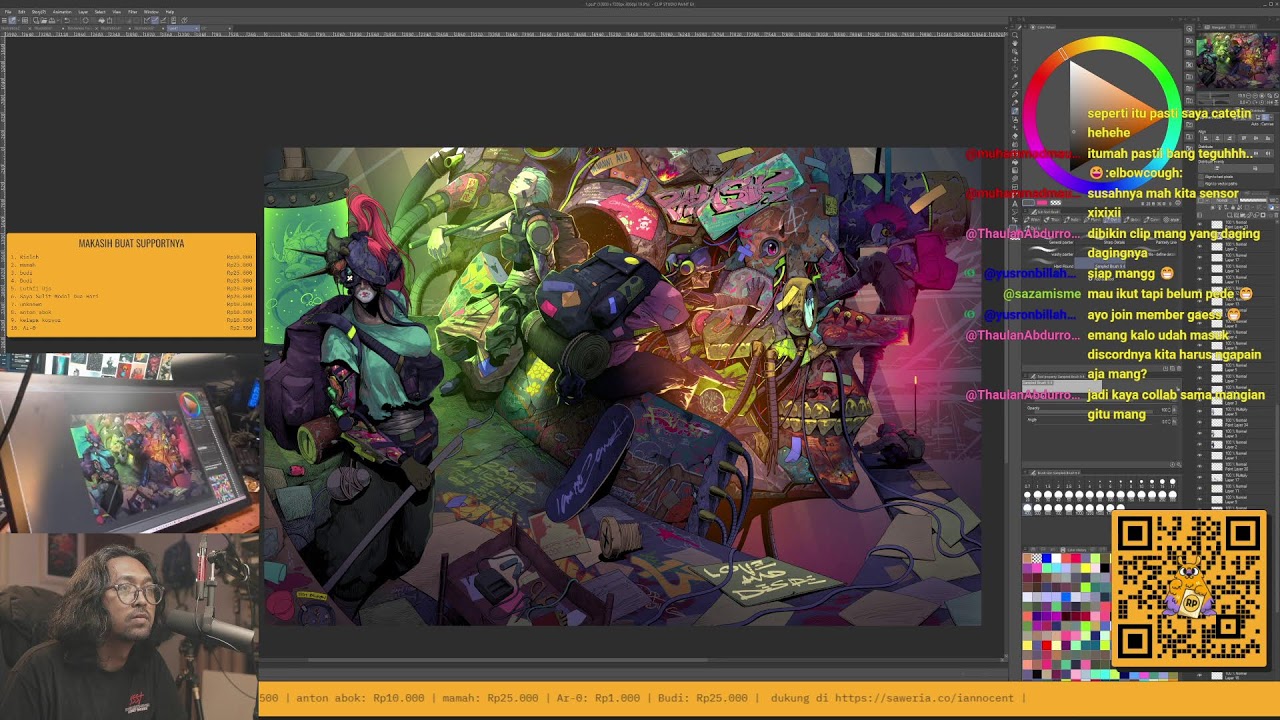Select the highlighted Brush tool
Screen dimensions: 1280x720
(1015, 111)
